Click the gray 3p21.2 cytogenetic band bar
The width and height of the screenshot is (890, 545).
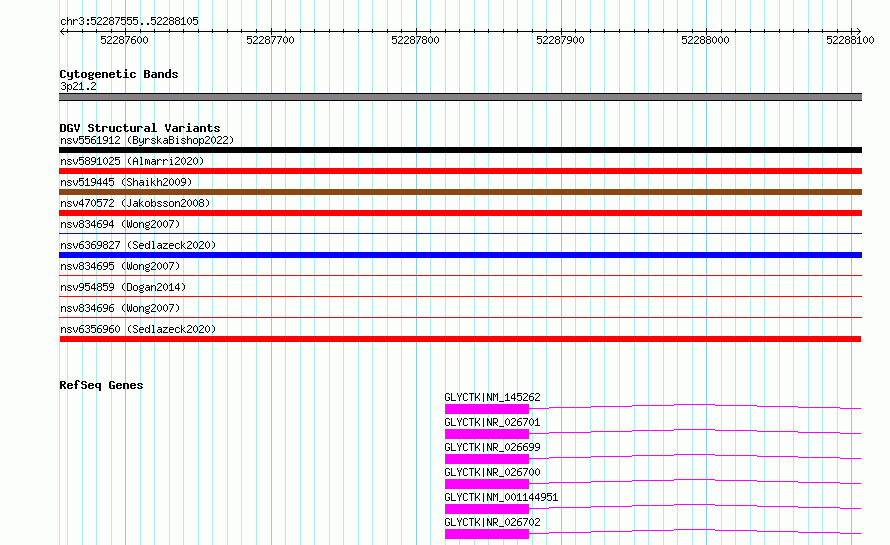(x=460, y=97)
